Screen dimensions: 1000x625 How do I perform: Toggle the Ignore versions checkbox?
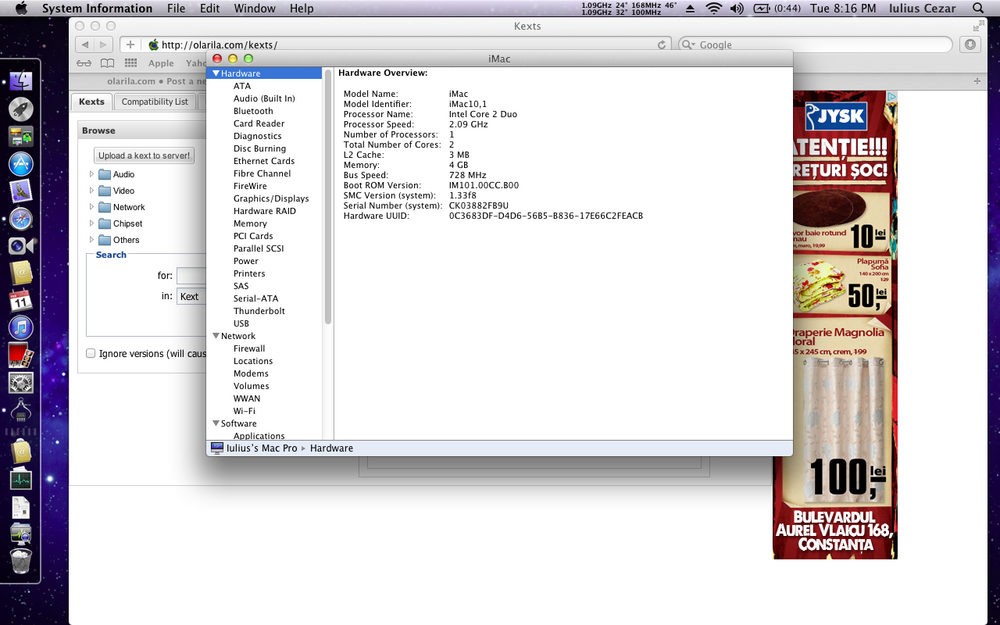tap(91, 353)
